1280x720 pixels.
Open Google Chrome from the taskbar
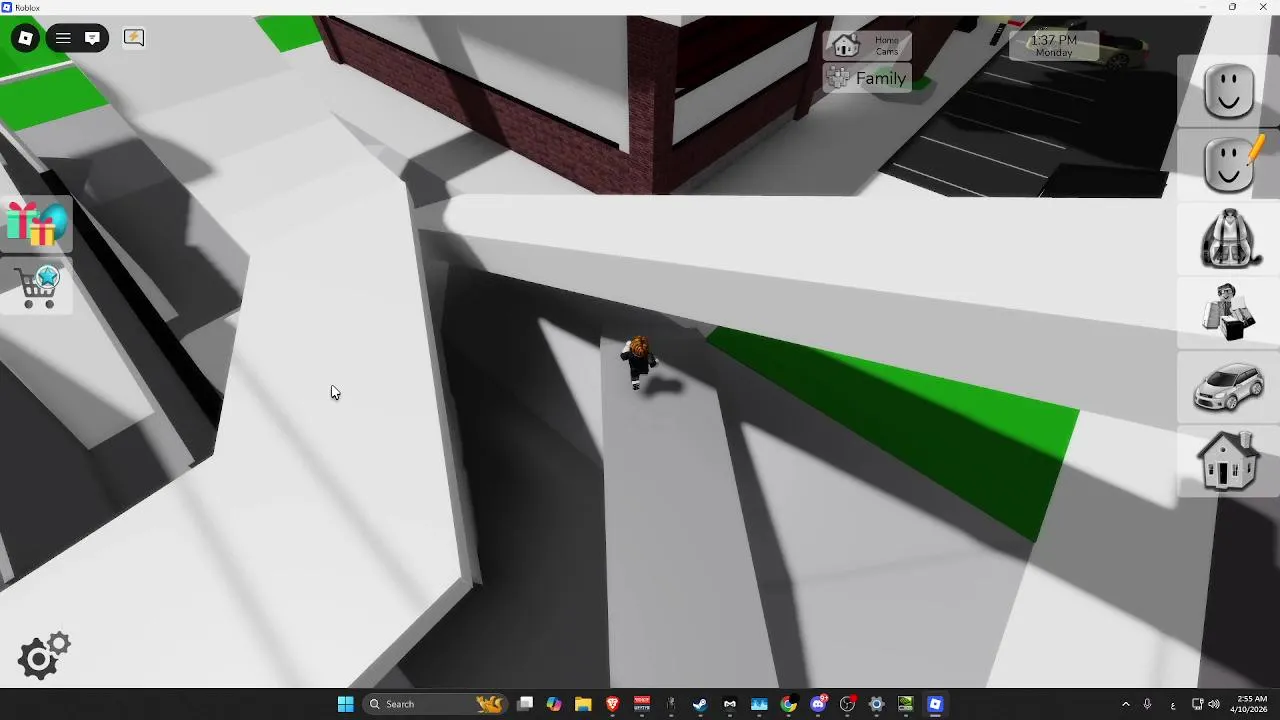(x=788, y=704)
